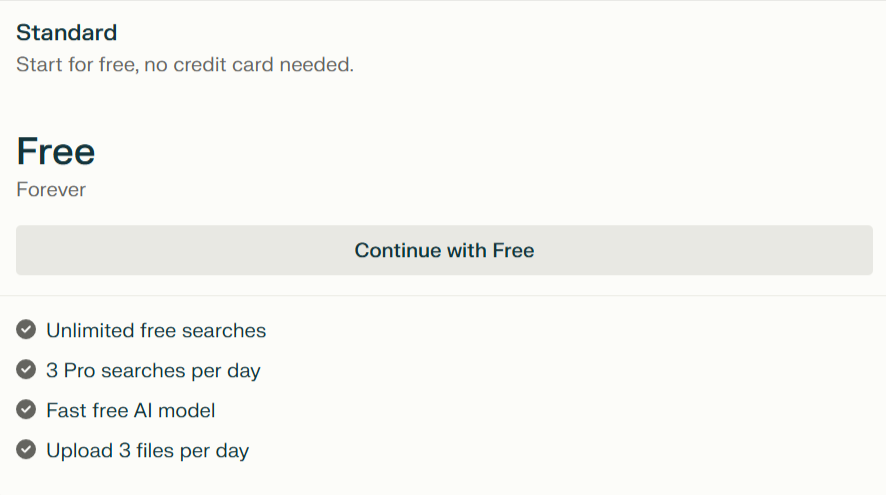Viewport: 886px width, 495px height.
Task: Select the 3 Pro searches per day text
Action: click(153, 371)
